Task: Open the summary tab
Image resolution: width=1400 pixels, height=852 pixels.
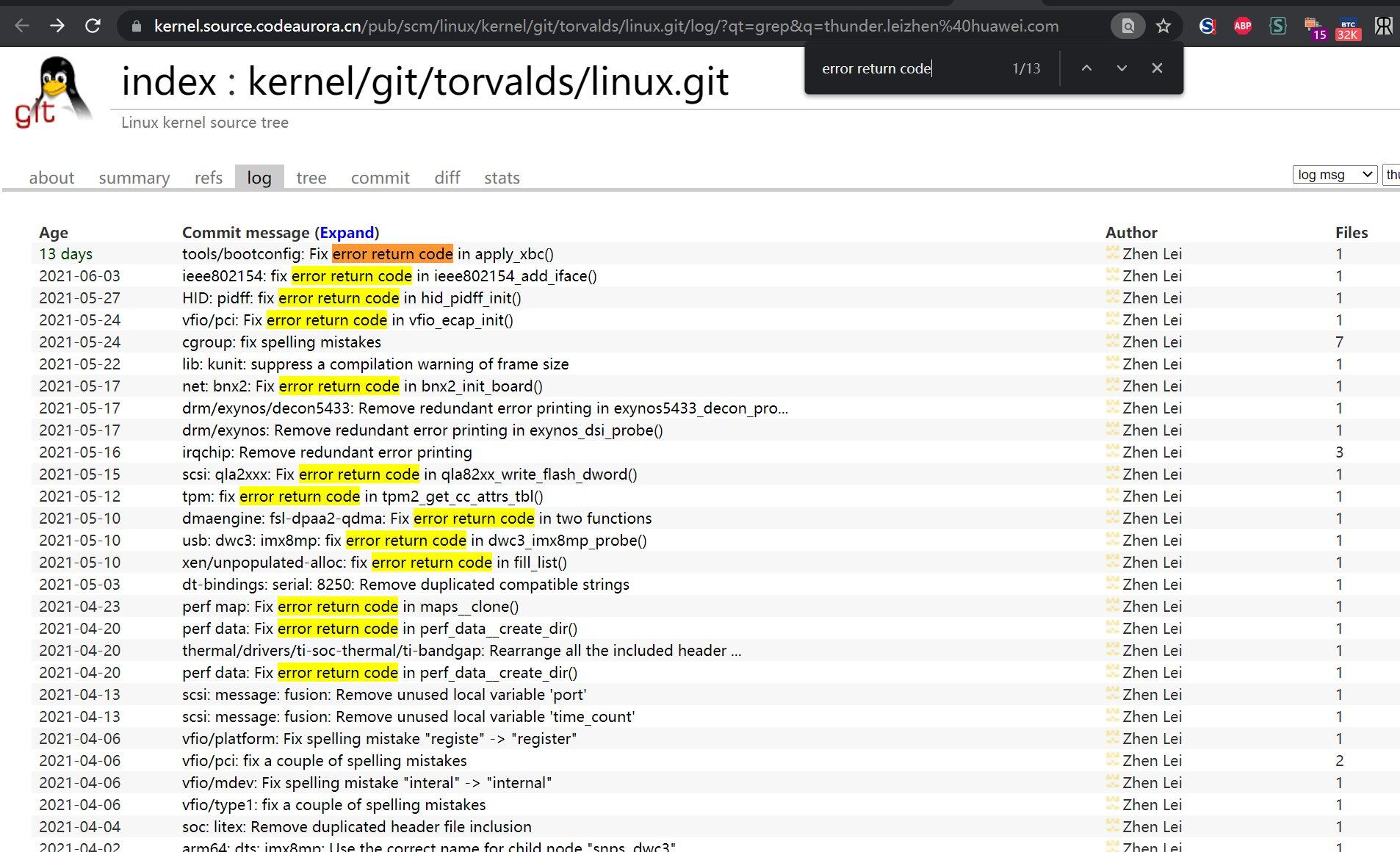Action: (x=134, y=178)
